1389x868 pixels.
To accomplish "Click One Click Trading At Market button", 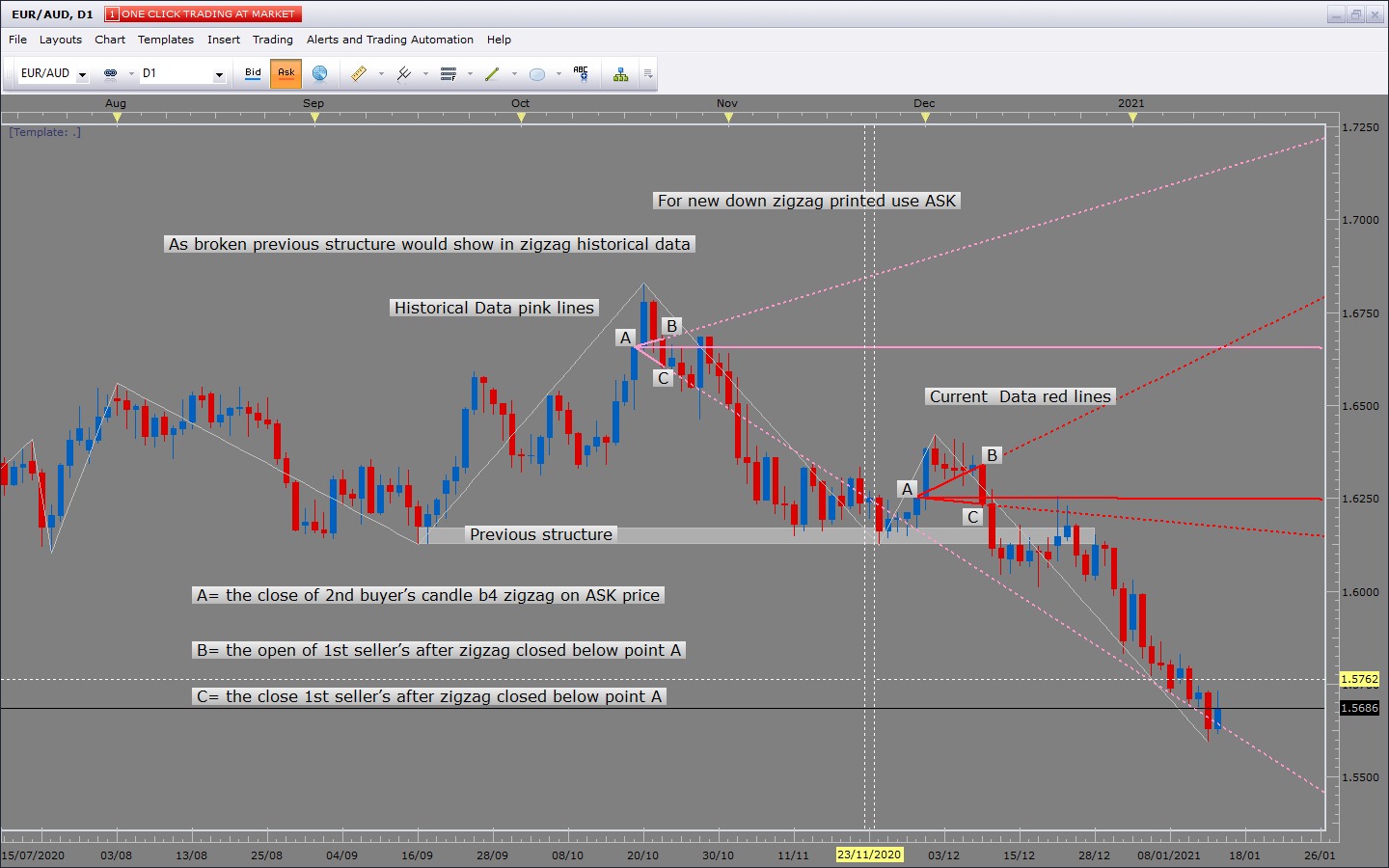I will pyautogui.click(x=204, y=14).
